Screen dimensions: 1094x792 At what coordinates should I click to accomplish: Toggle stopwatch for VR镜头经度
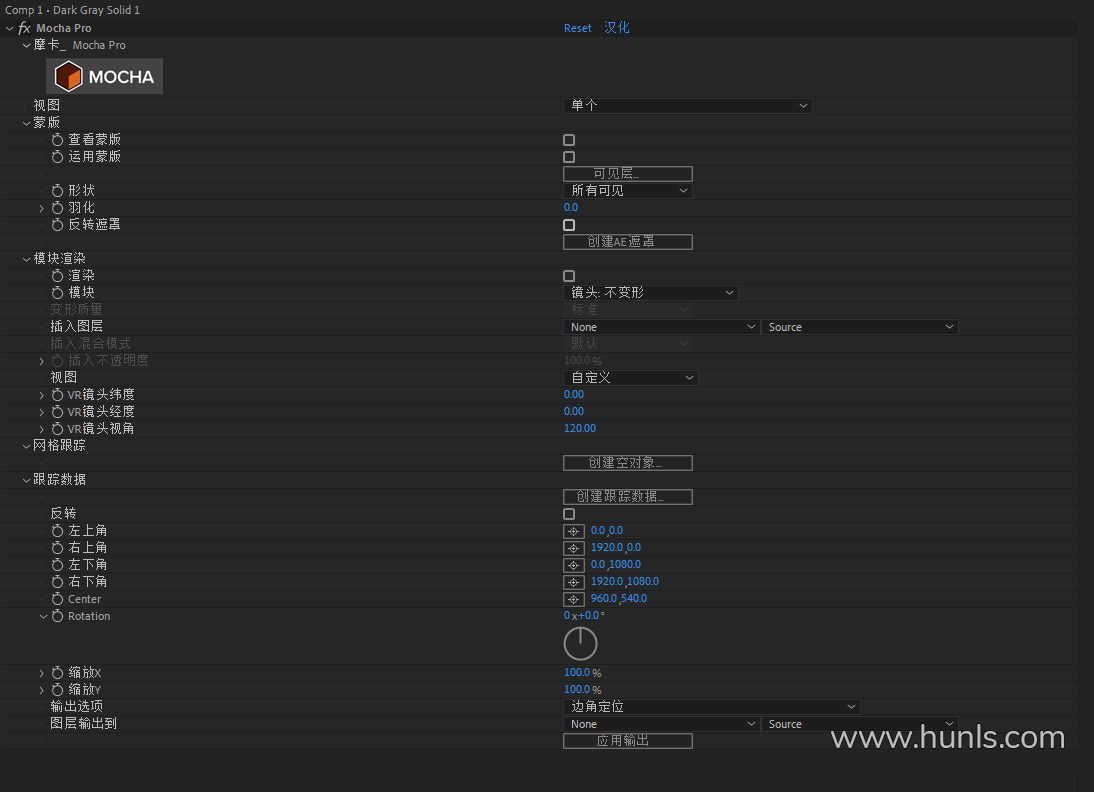click(57, 412)
